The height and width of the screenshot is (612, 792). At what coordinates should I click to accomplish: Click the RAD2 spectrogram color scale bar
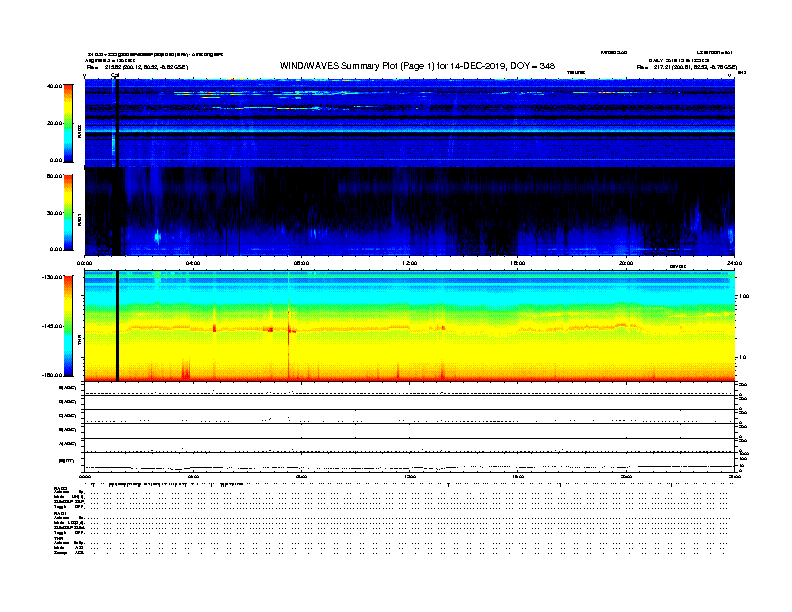[x=68, y=123]
